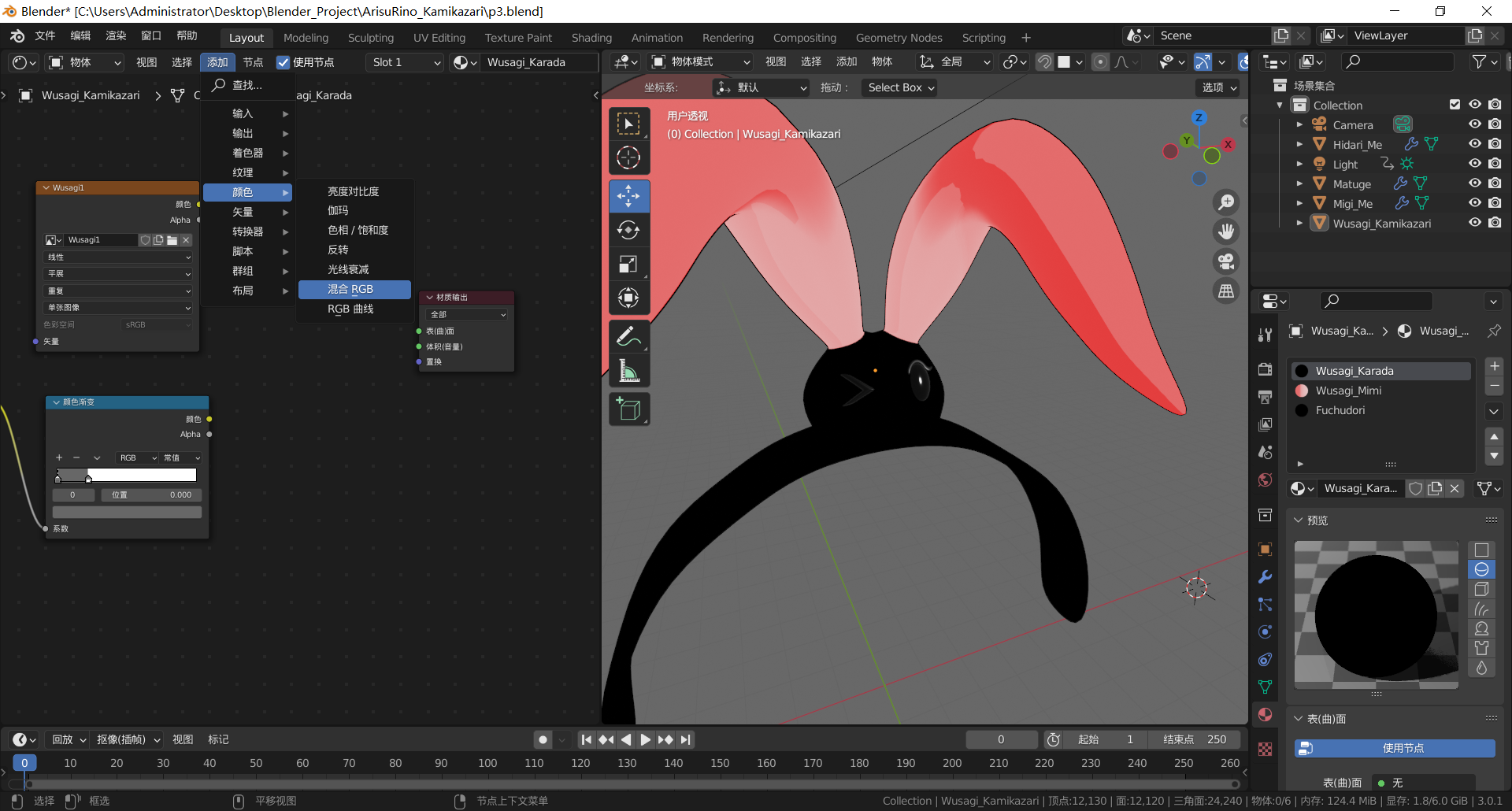
Task: Choose 混合 RGB from color submenu
Action: (x=354, y=290)
